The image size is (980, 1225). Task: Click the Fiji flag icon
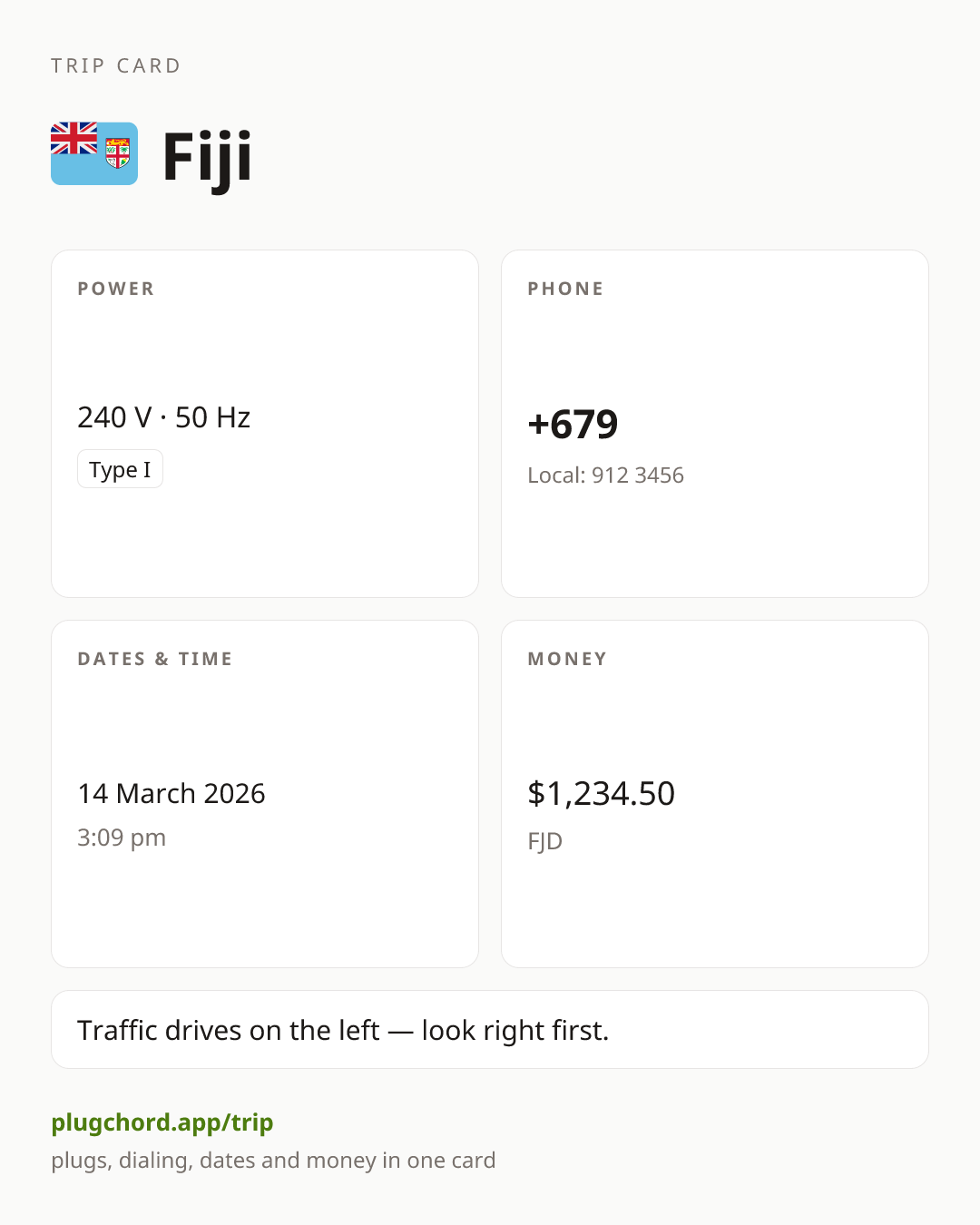tap(94, 153)
